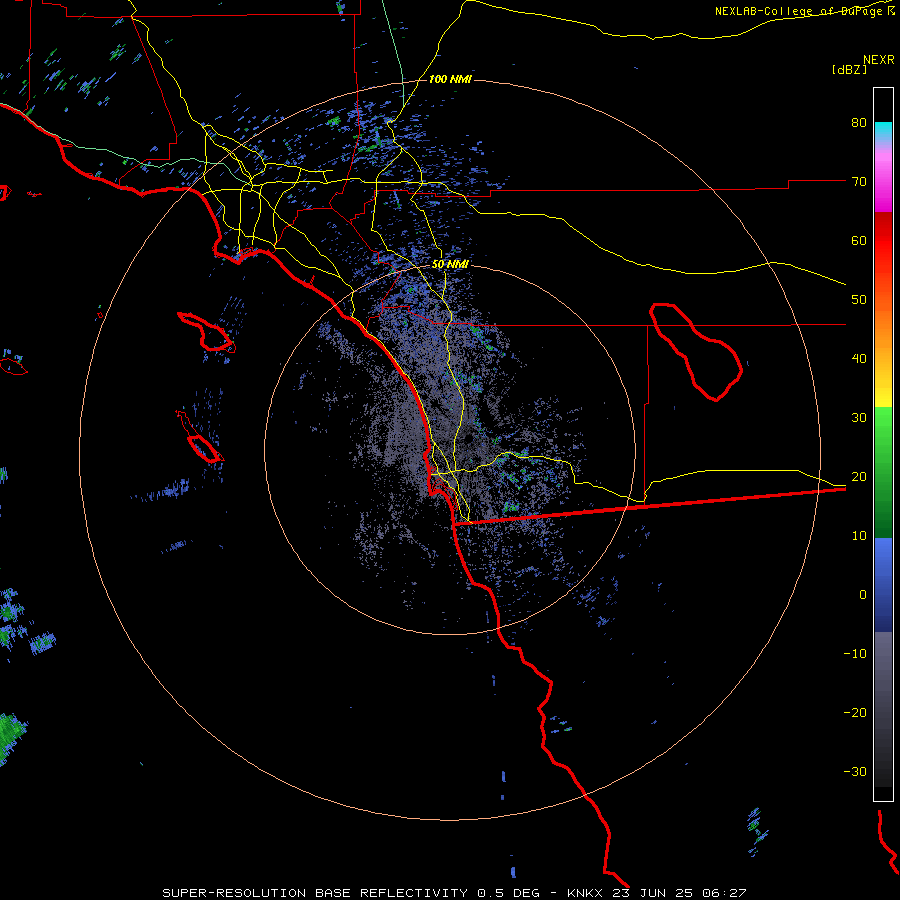Click the NEXR label above the color scale
900x900 pixels.
point(879,60)
